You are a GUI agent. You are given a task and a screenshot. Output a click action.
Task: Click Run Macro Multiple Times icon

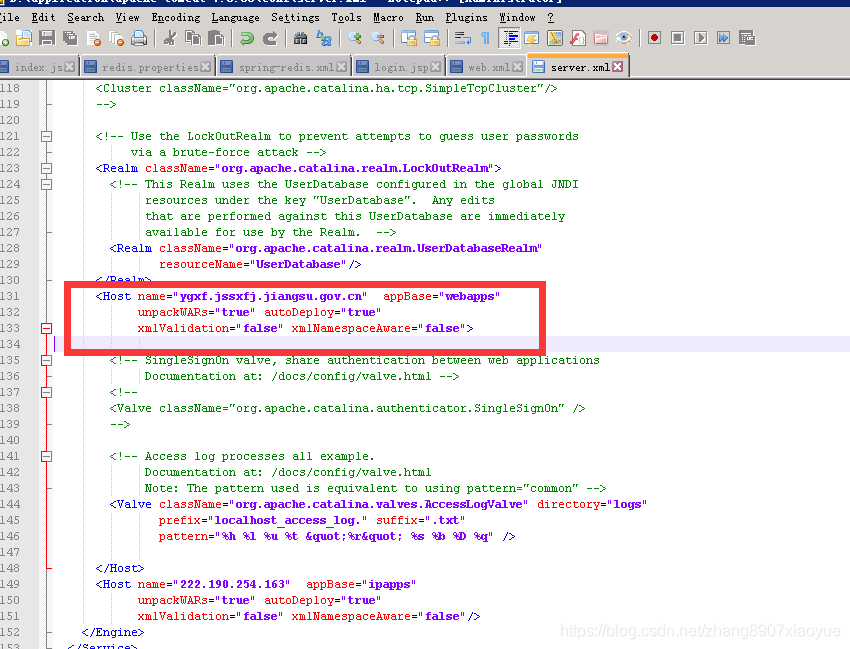pyautogui.click(x=723, y=38)
